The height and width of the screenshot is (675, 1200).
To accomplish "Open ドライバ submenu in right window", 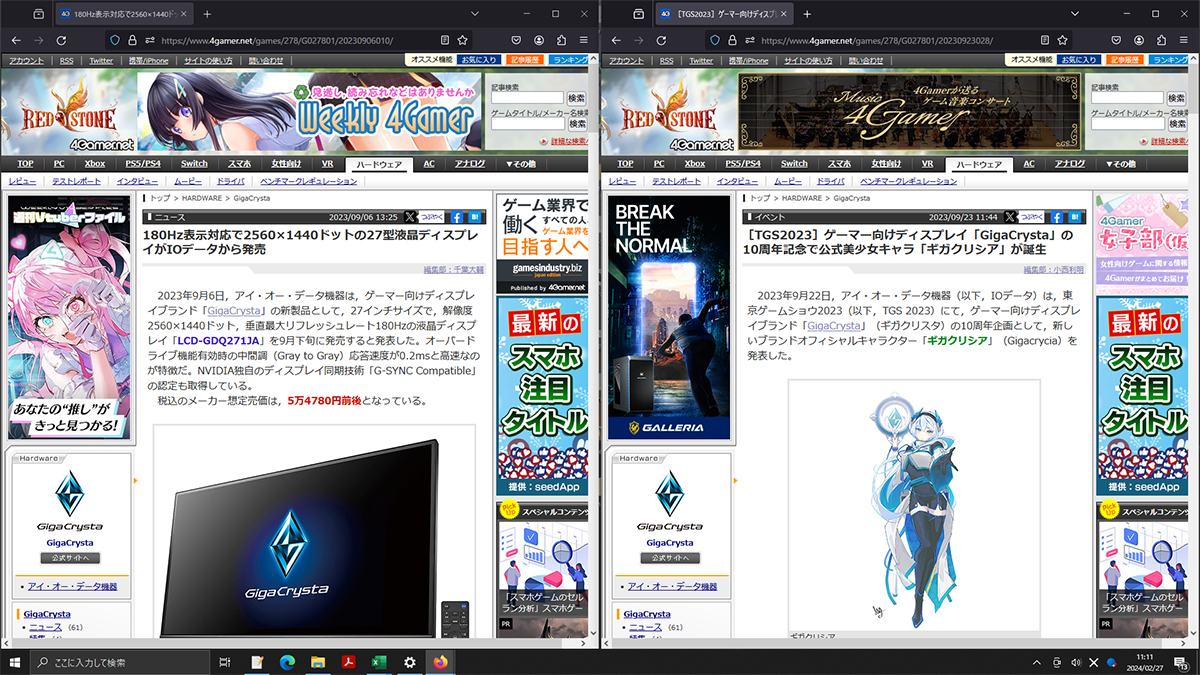I will pyautogui.click(x=831, y=181).
